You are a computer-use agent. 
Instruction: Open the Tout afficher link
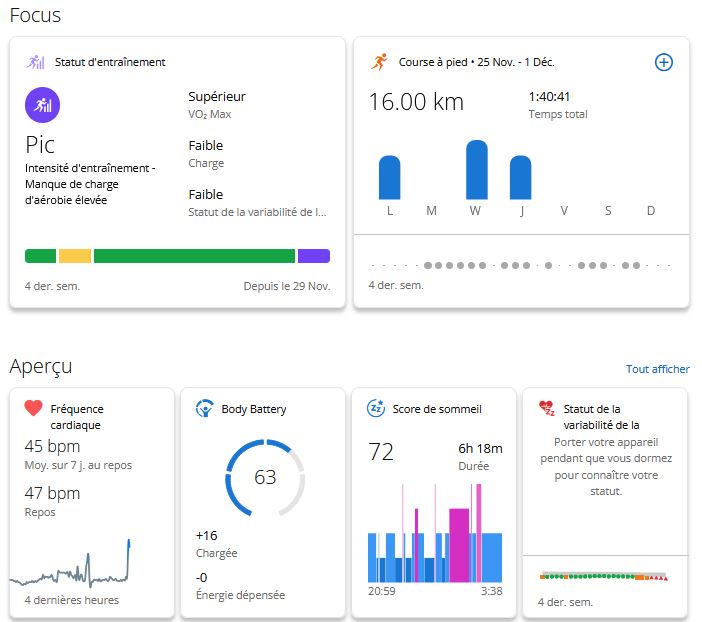(657, 369)
